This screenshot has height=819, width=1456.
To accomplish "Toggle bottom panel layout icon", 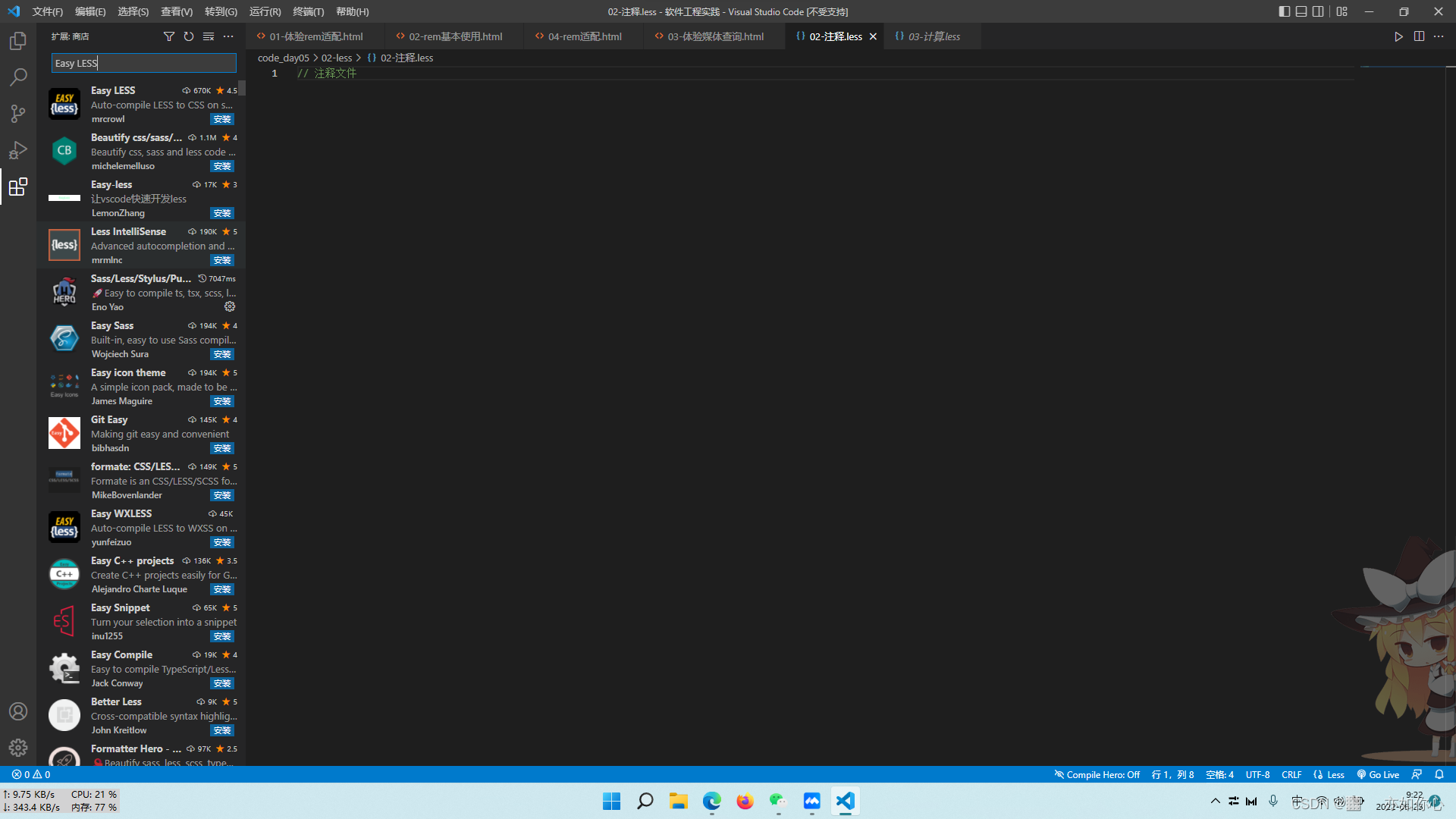I will [1301, 11].
